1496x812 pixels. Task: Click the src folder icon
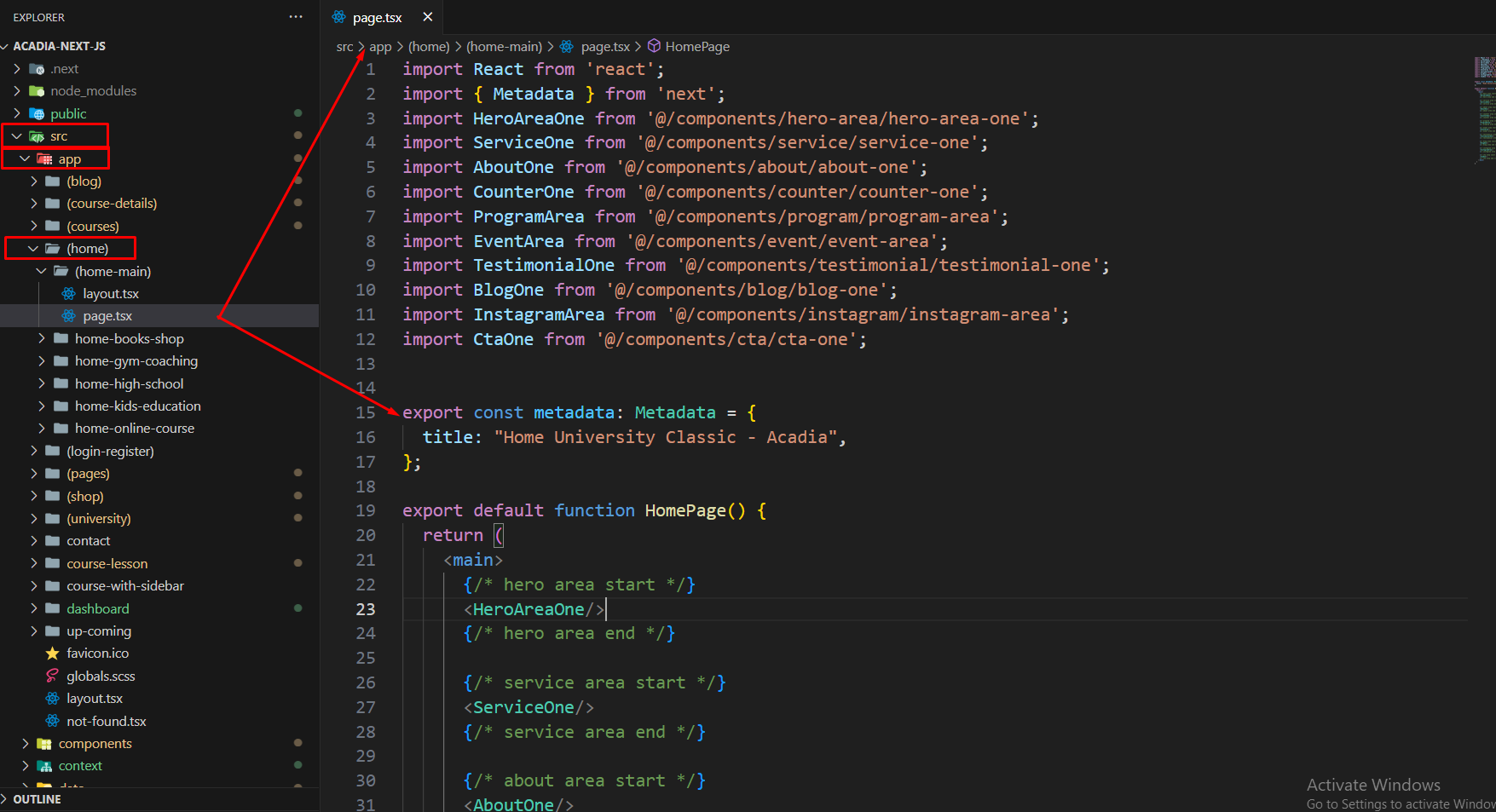click(x=37, y=136)
